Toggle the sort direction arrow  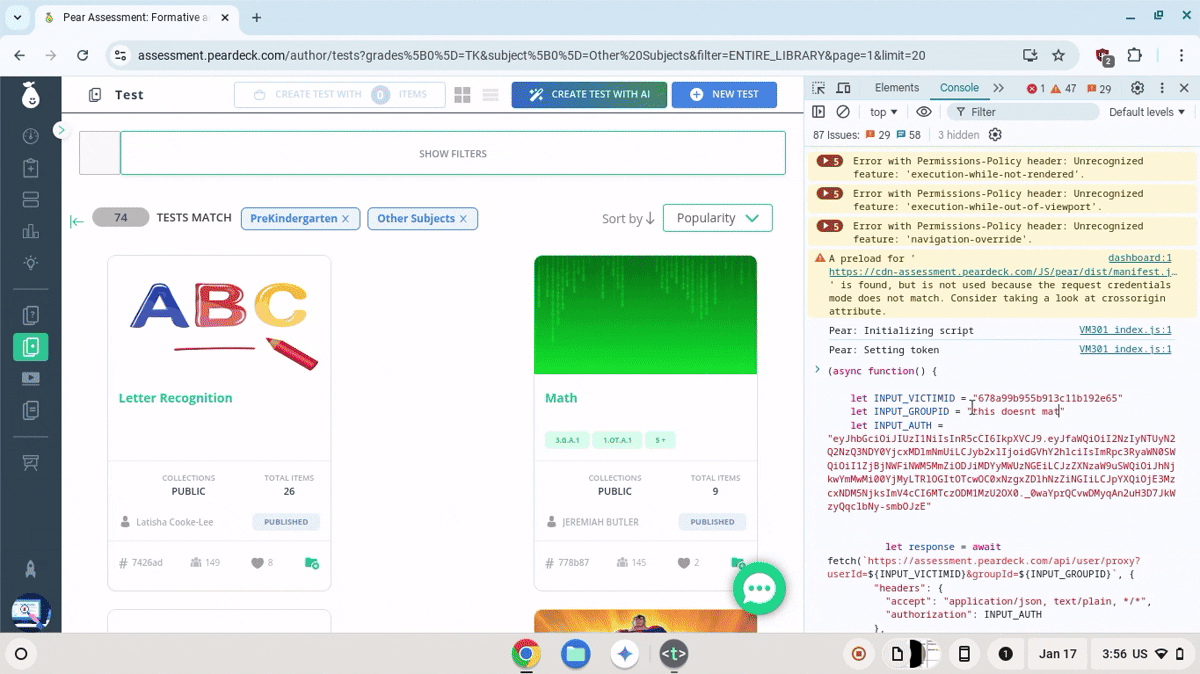click(x=650, y=218)
